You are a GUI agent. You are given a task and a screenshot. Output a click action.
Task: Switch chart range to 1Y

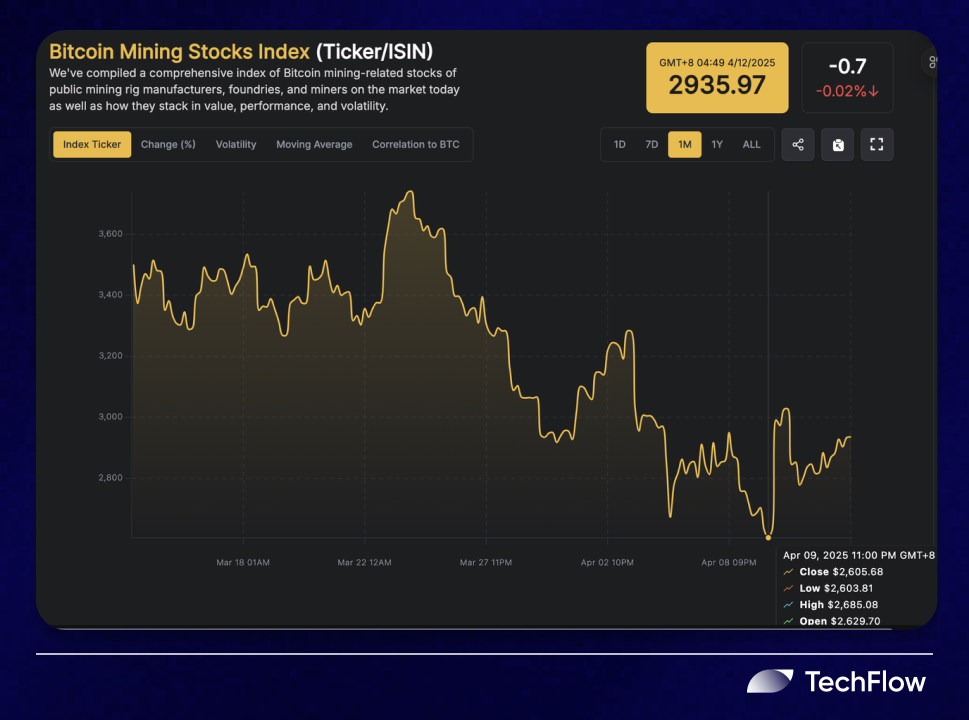pyautogui.click(x=717, y=145)
